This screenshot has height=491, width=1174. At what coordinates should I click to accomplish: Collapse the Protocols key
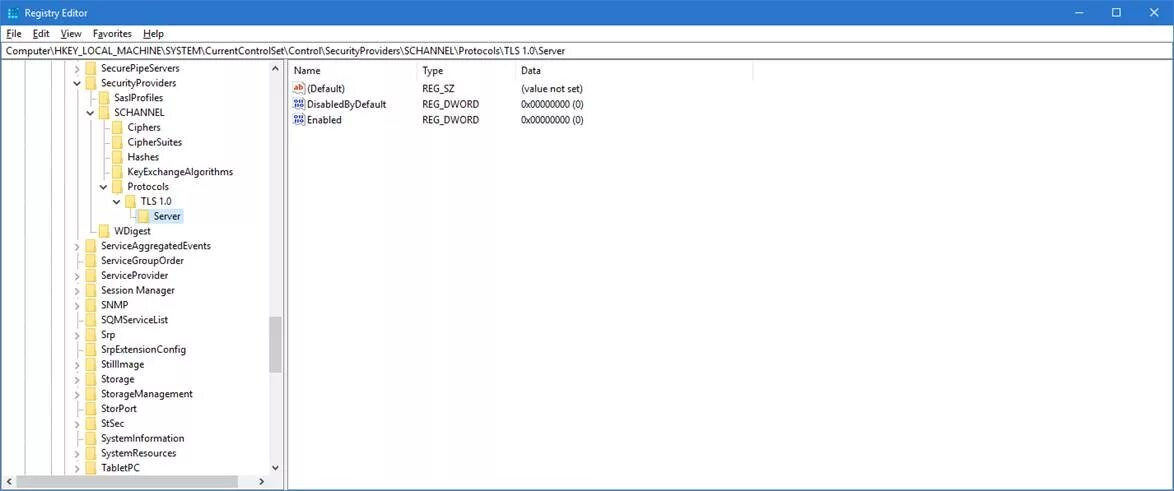click(x=103, y=186)
